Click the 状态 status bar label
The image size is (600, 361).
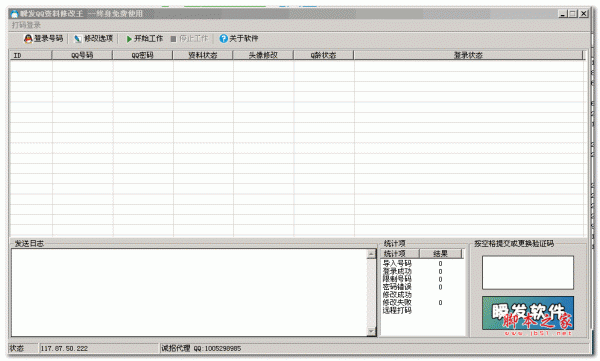click(16, 348)
